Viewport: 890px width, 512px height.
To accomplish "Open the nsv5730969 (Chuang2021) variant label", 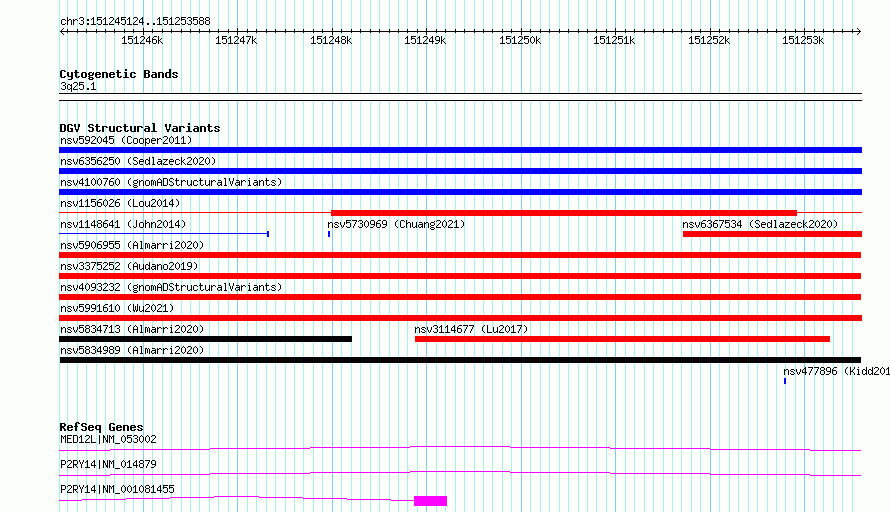I will coord(396,224).
